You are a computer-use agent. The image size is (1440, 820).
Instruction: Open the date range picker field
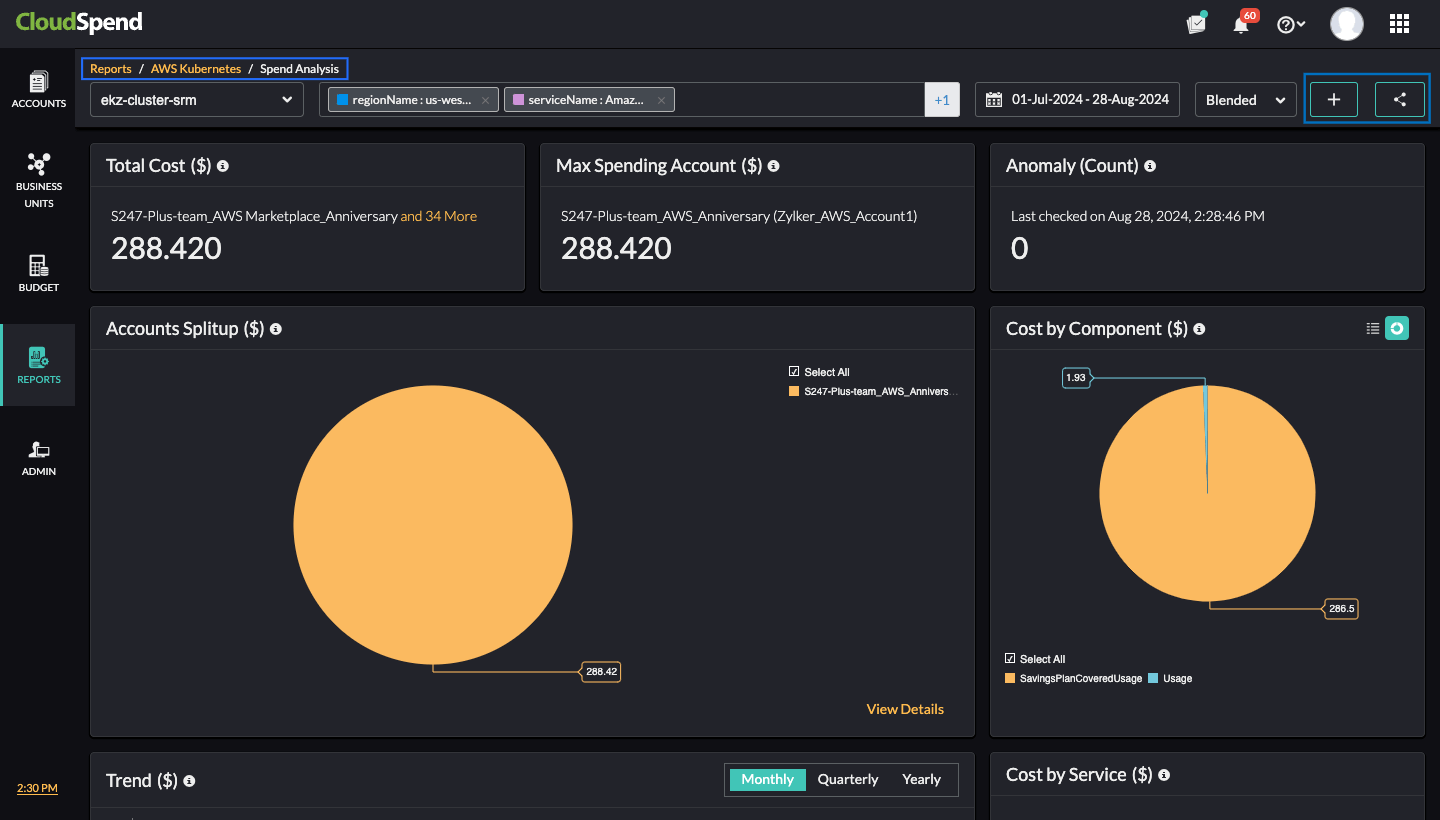point(1077,100)
